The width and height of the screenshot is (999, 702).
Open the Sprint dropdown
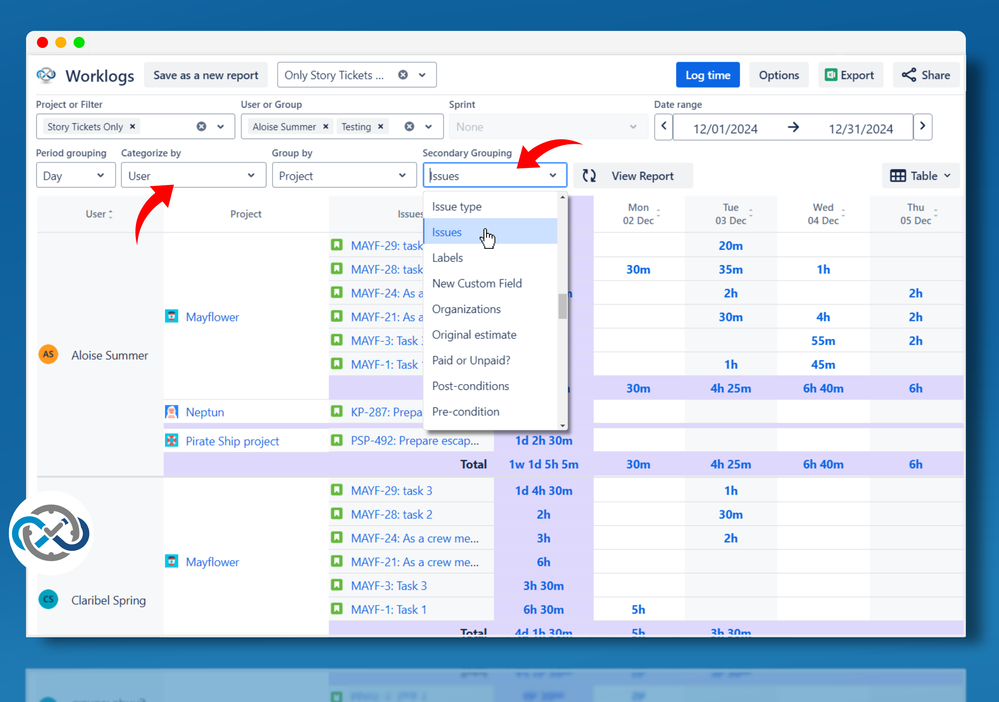(x=548, y=127)
